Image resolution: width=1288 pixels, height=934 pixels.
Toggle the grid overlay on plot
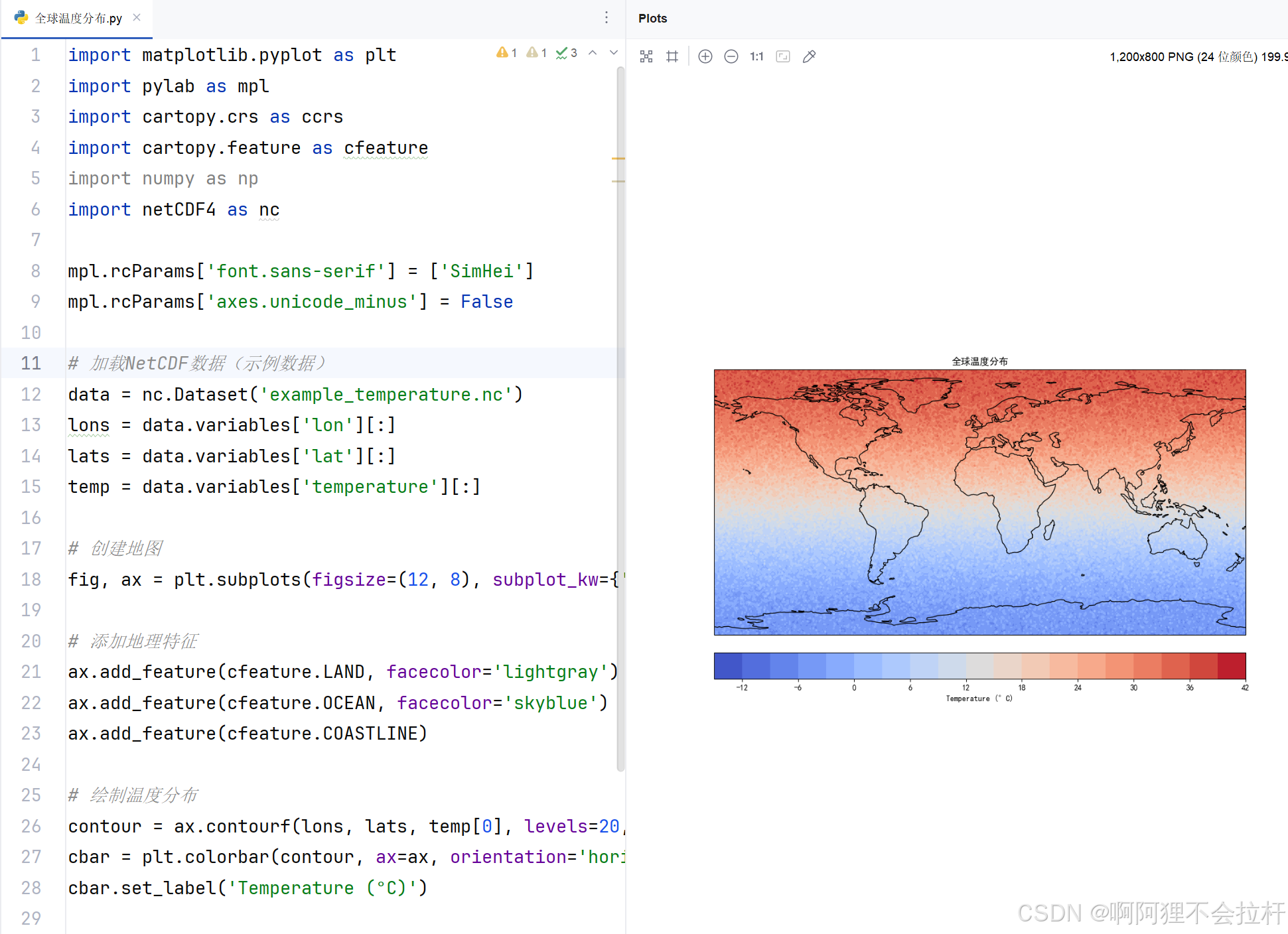pos(672,56)
